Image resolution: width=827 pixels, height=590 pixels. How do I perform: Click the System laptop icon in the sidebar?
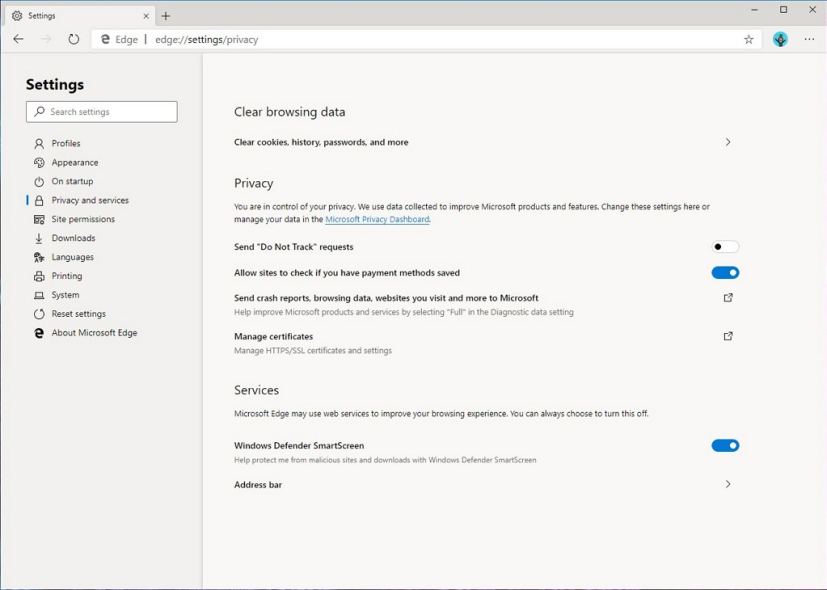click(39, 295)
